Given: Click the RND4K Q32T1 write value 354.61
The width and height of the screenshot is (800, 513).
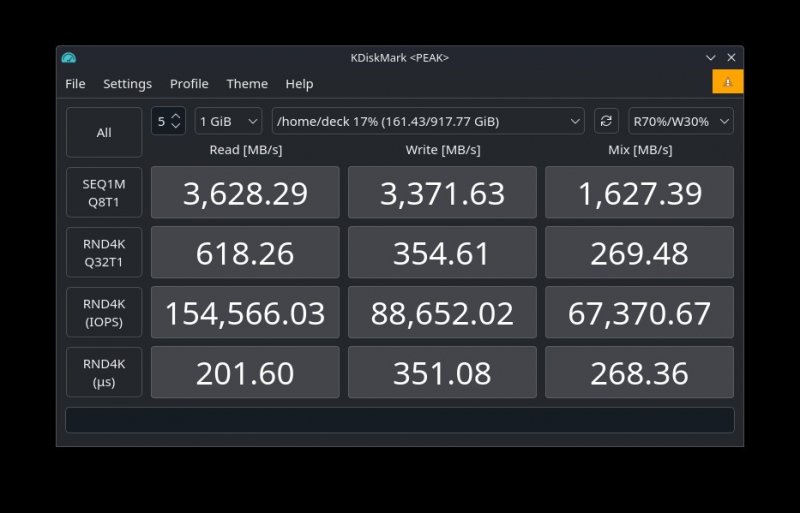Looking at the screenshot, I should 442,253.
